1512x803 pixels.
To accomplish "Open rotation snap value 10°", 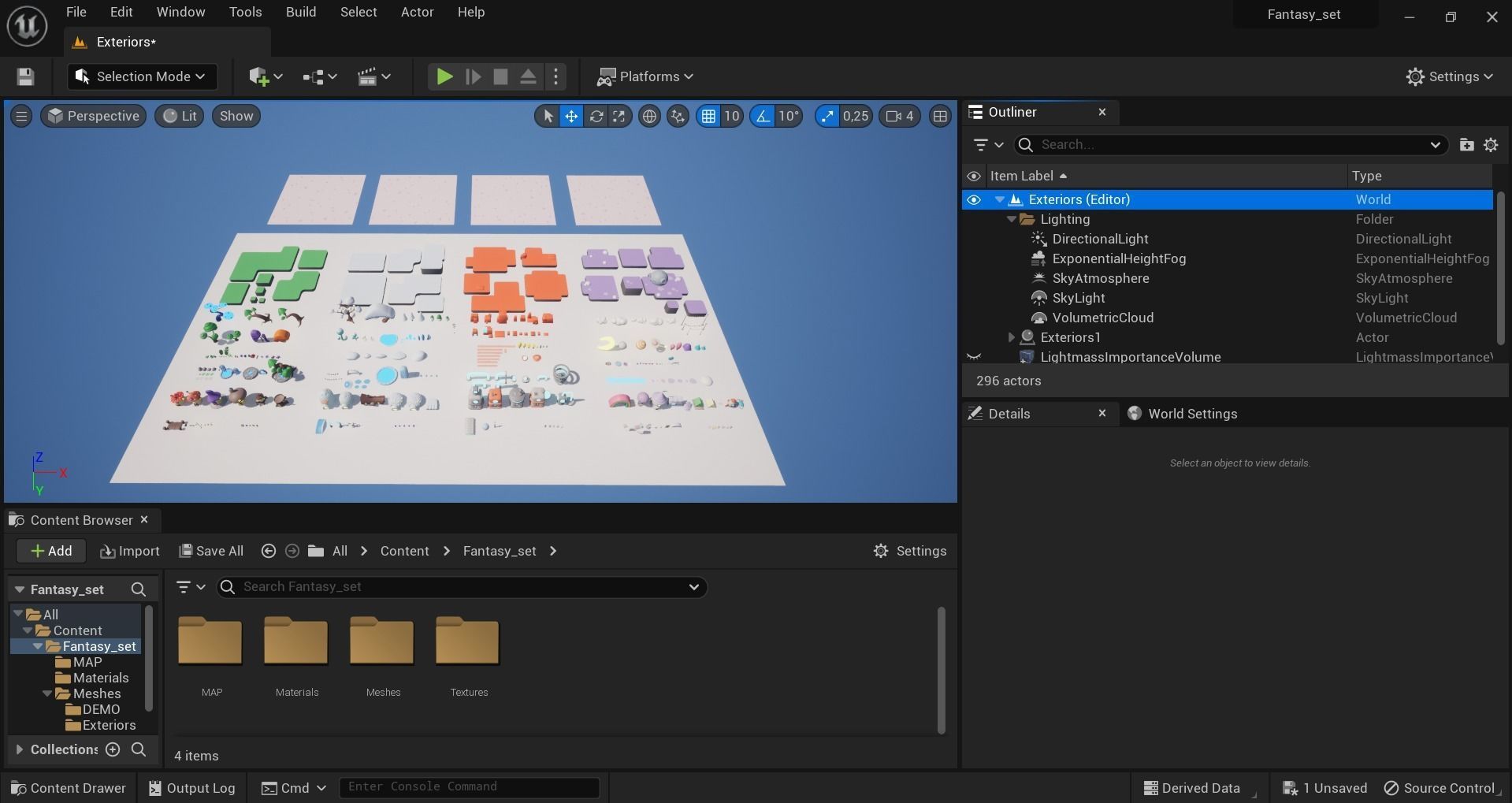I will pyautogui.click(x=789, y=117).
